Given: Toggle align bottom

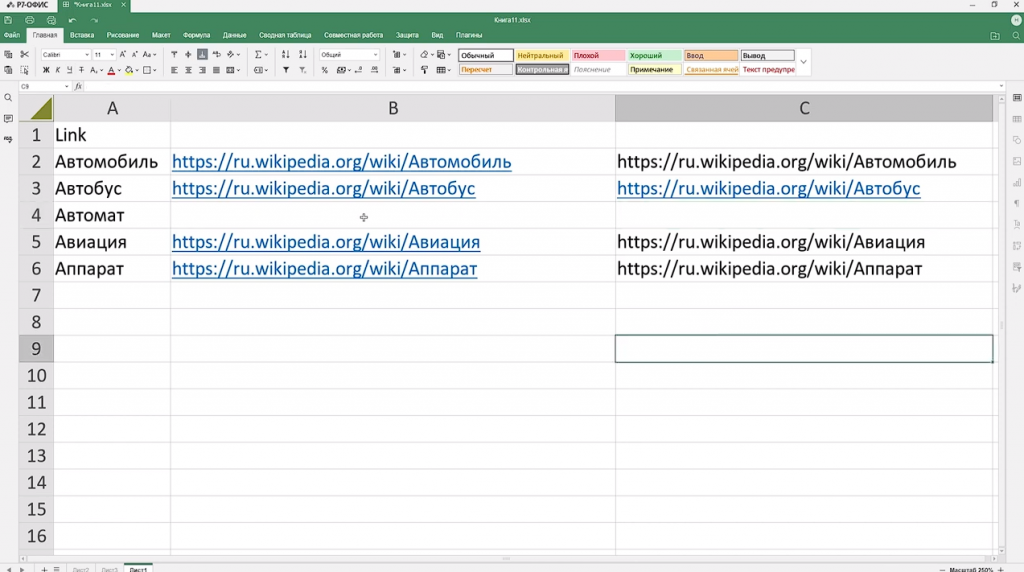Looking at the screenshot, I should (202, 55).
